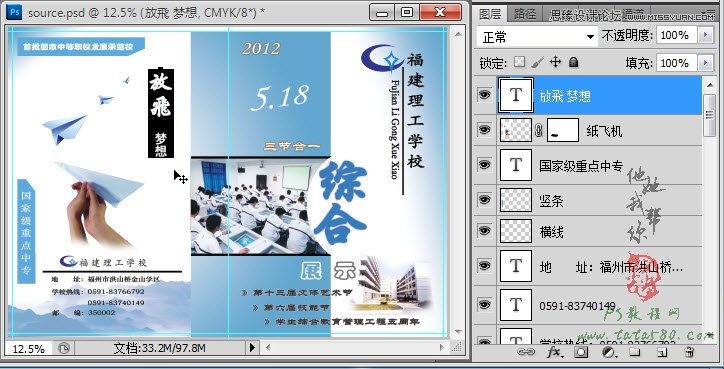
Task: Open the 不透明度 slider arrow
Action: [705, 35]
